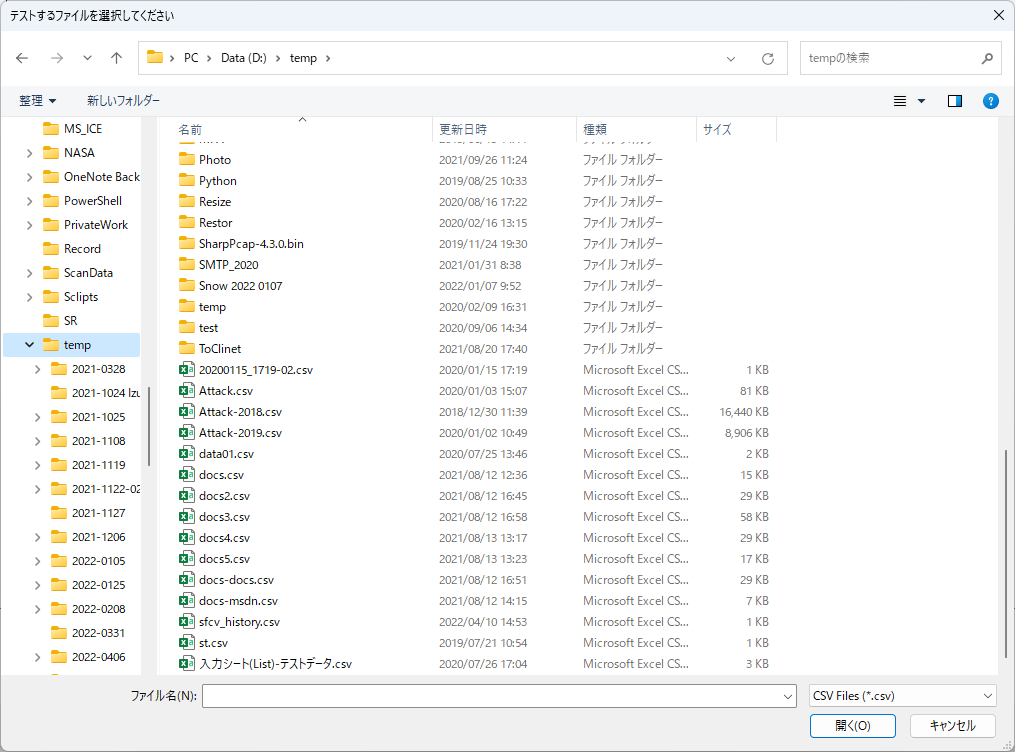The height and width of the screenshot is (752, 1015).
Task: Expand the NASA folder in tree
Action: 29,153
